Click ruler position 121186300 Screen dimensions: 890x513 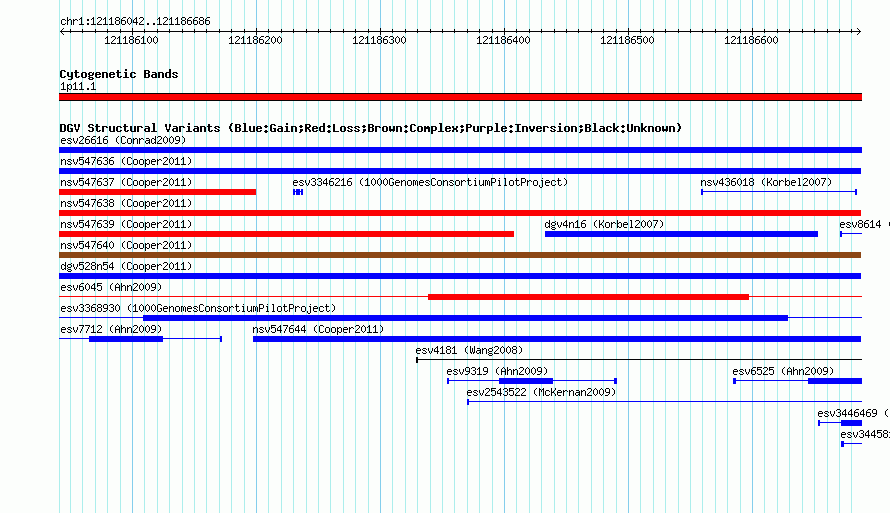click(379, 40)
